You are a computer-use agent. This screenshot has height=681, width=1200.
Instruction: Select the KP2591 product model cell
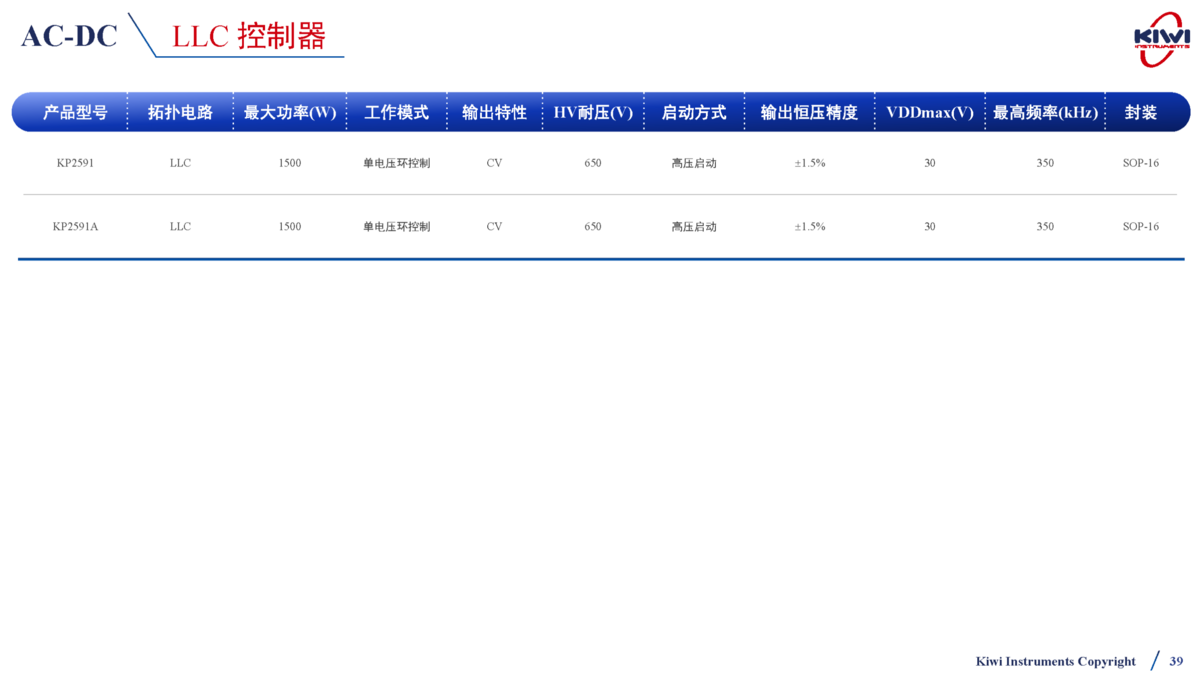click(75, 163)
